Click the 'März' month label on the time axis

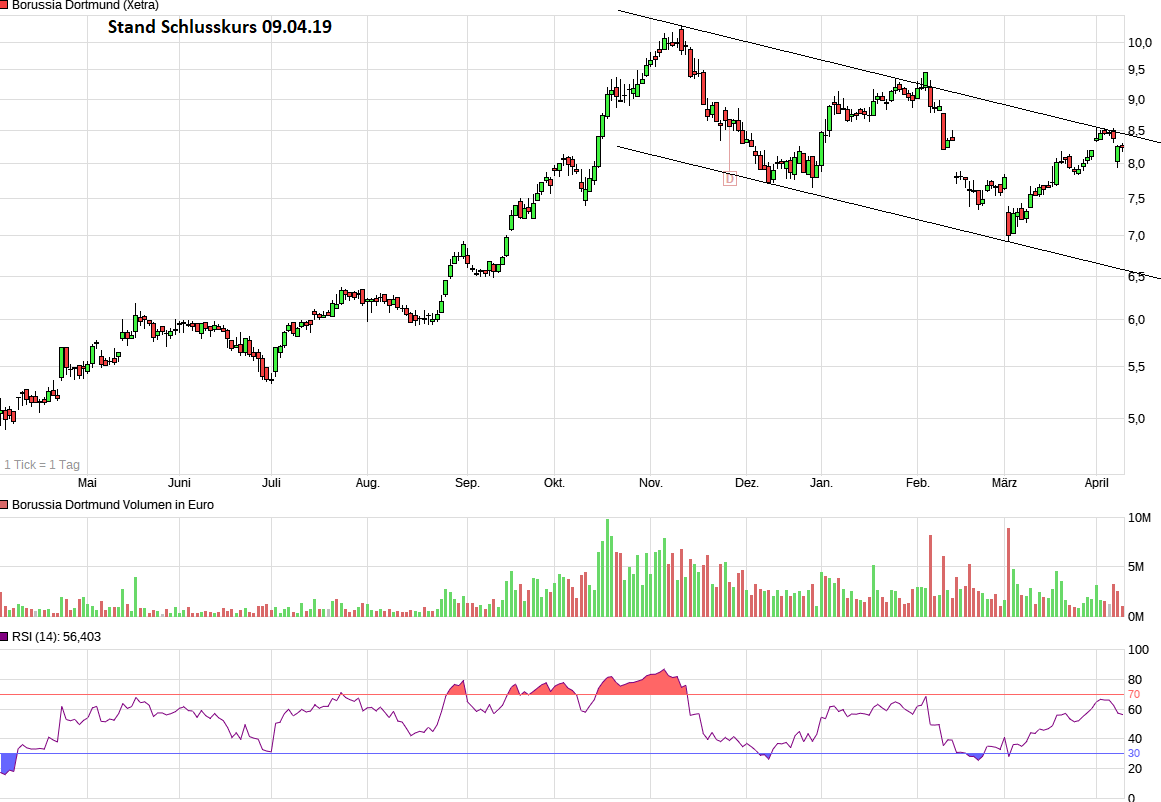(x=1004, y=483)
